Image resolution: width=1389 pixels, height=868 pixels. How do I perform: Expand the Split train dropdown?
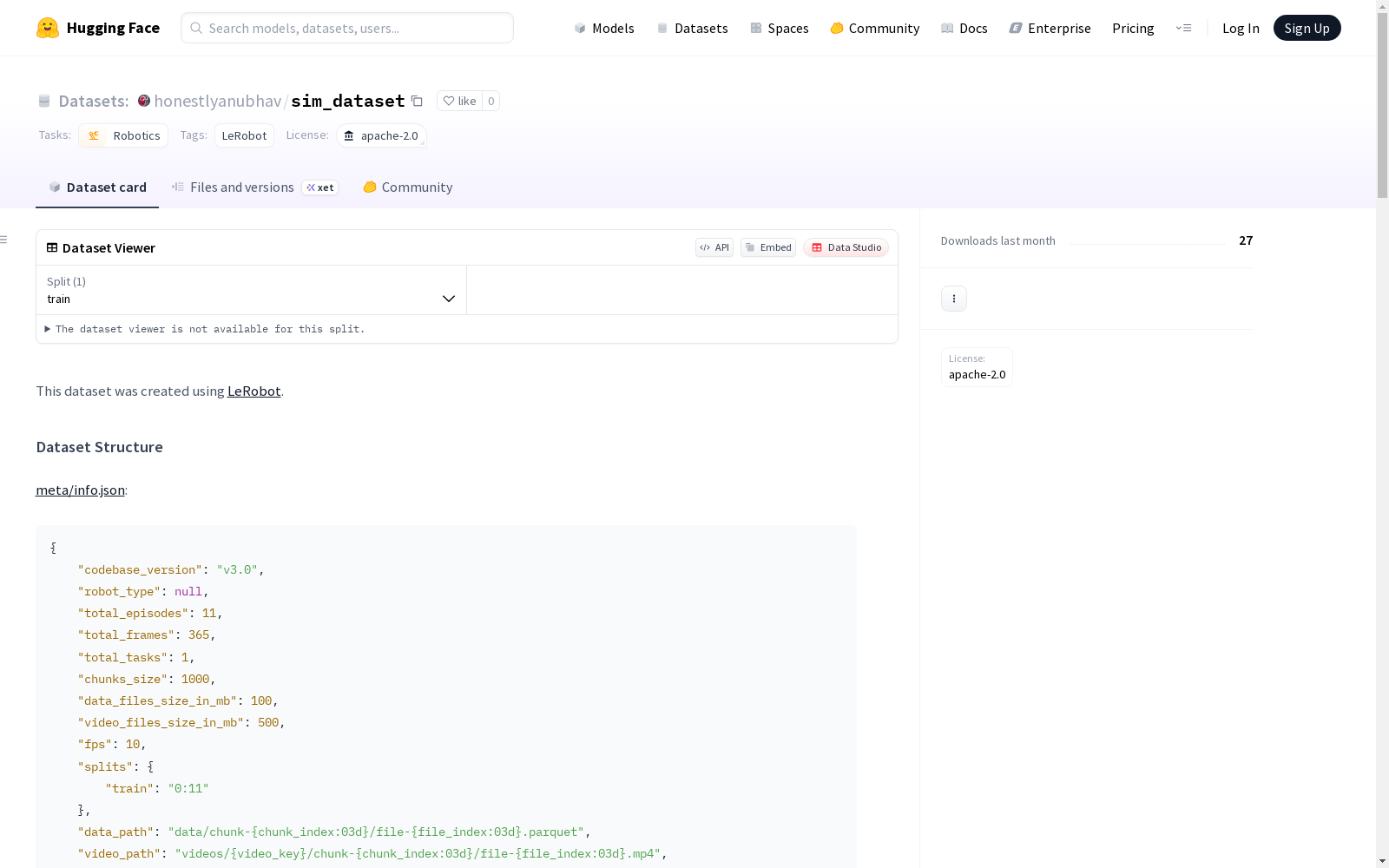[x=252, y=290]
